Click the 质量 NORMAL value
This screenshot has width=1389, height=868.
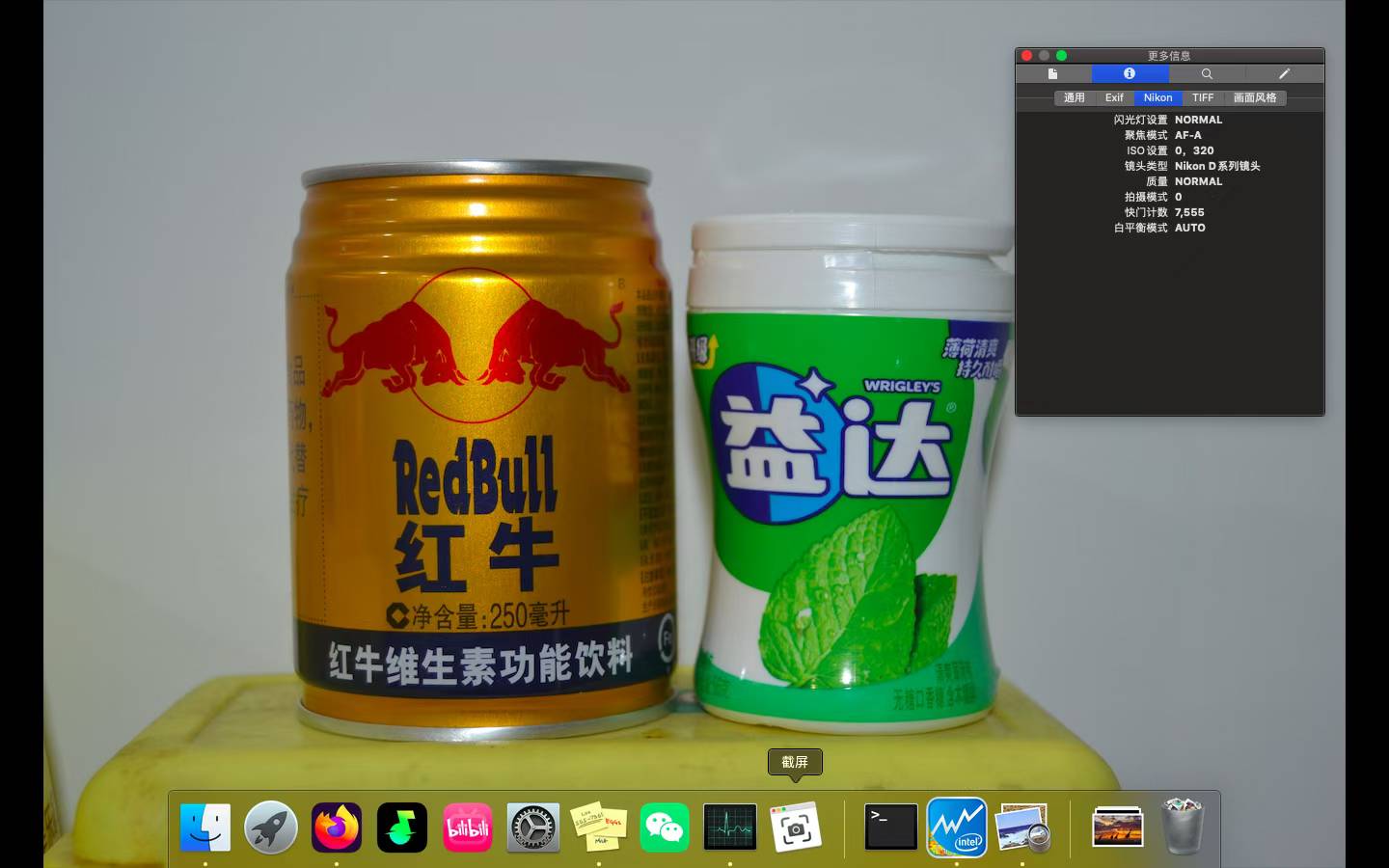(x=1198, y=181)
